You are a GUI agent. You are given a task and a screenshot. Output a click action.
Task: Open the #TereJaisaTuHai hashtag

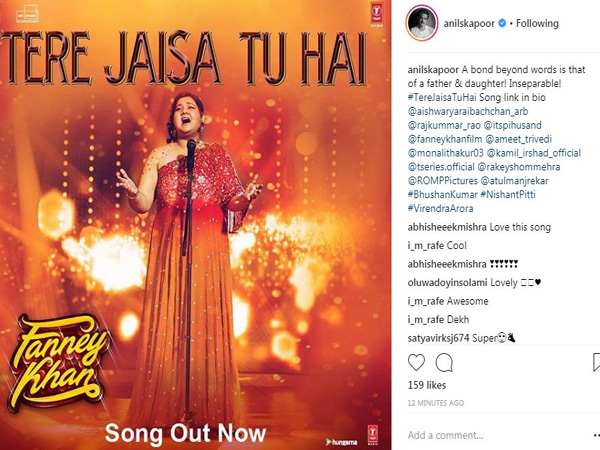pyautogui.click(x=442, y=97)
